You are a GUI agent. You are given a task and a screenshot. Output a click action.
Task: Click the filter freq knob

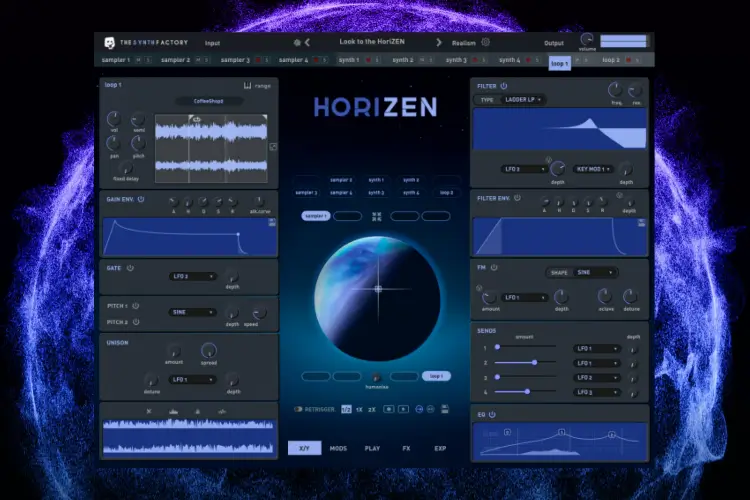pyautogui.click(x=615, y=89)
